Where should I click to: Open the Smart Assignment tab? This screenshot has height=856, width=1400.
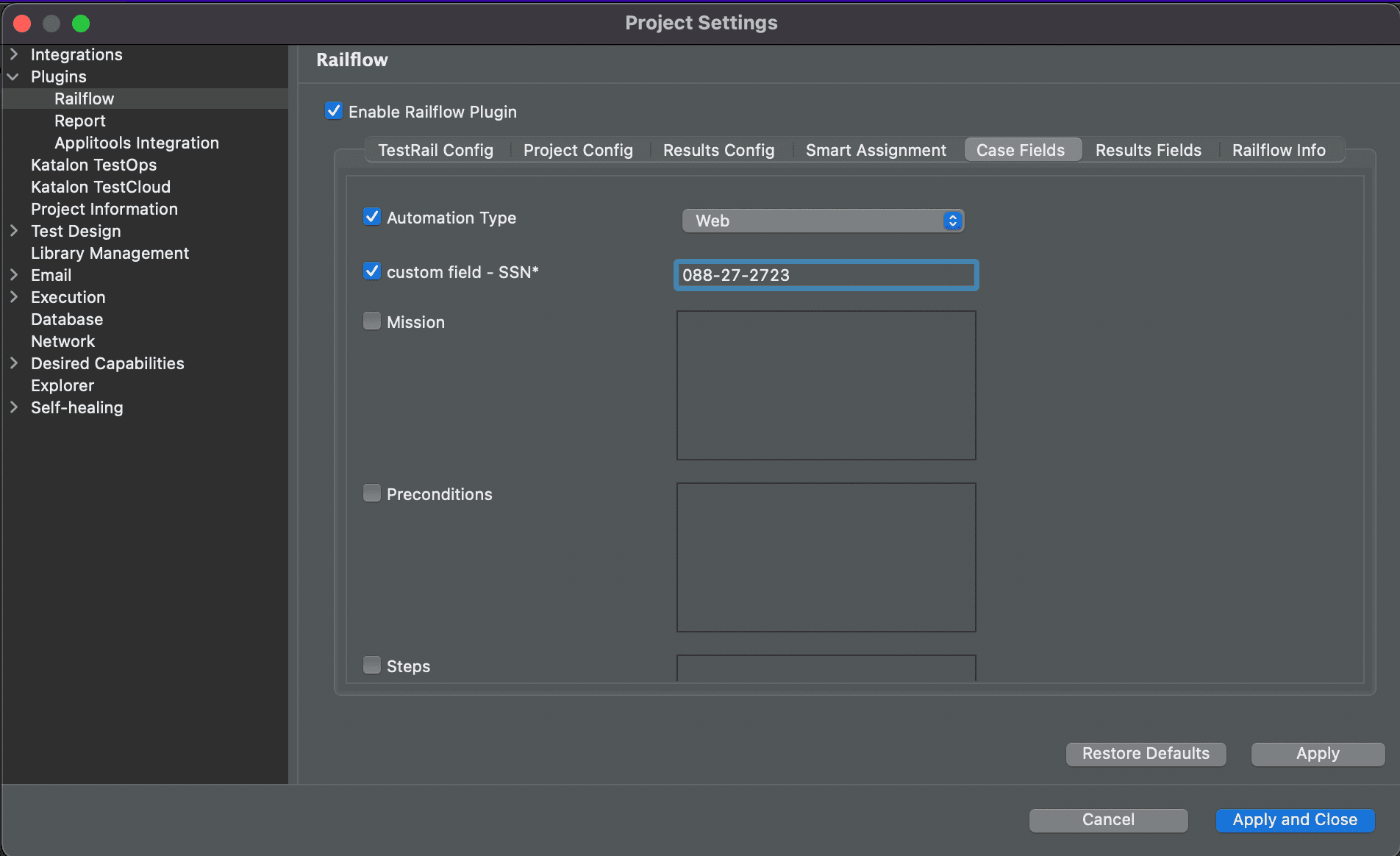click(876, 150)
